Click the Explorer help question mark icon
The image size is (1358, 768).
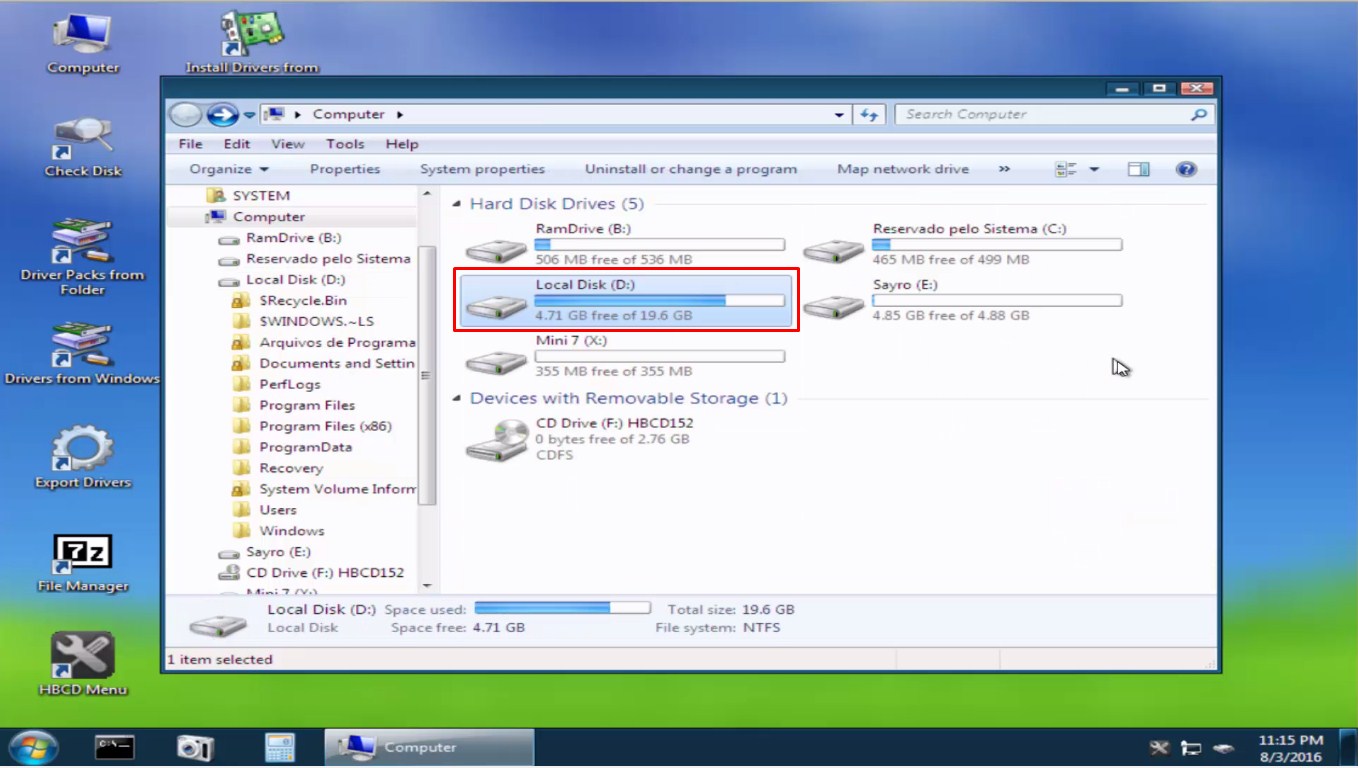(1186, 169)
